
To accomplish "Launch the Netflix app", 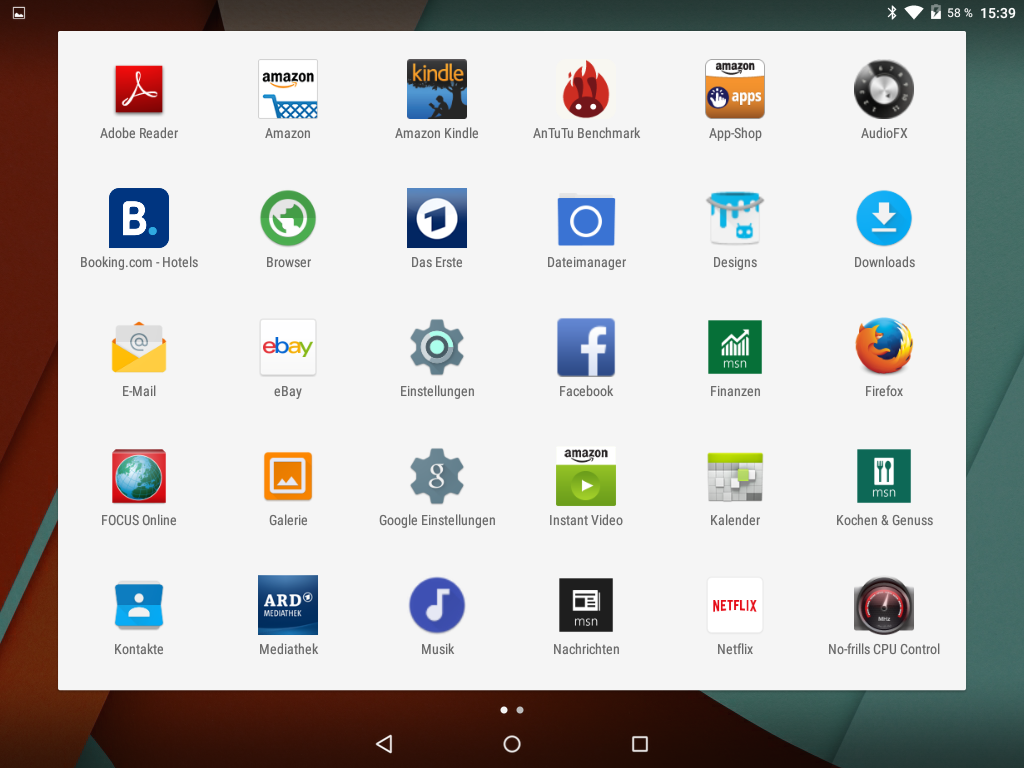I will pyautogui.click(x=735, y=605).
